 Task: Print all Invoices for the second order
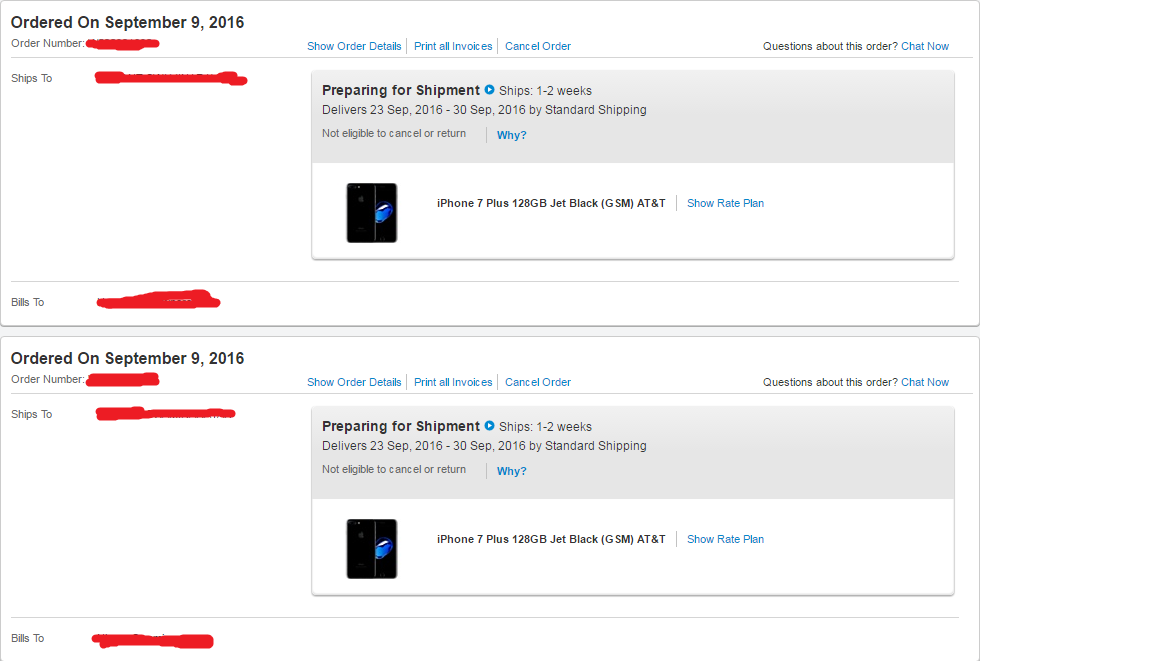point(453,382)
